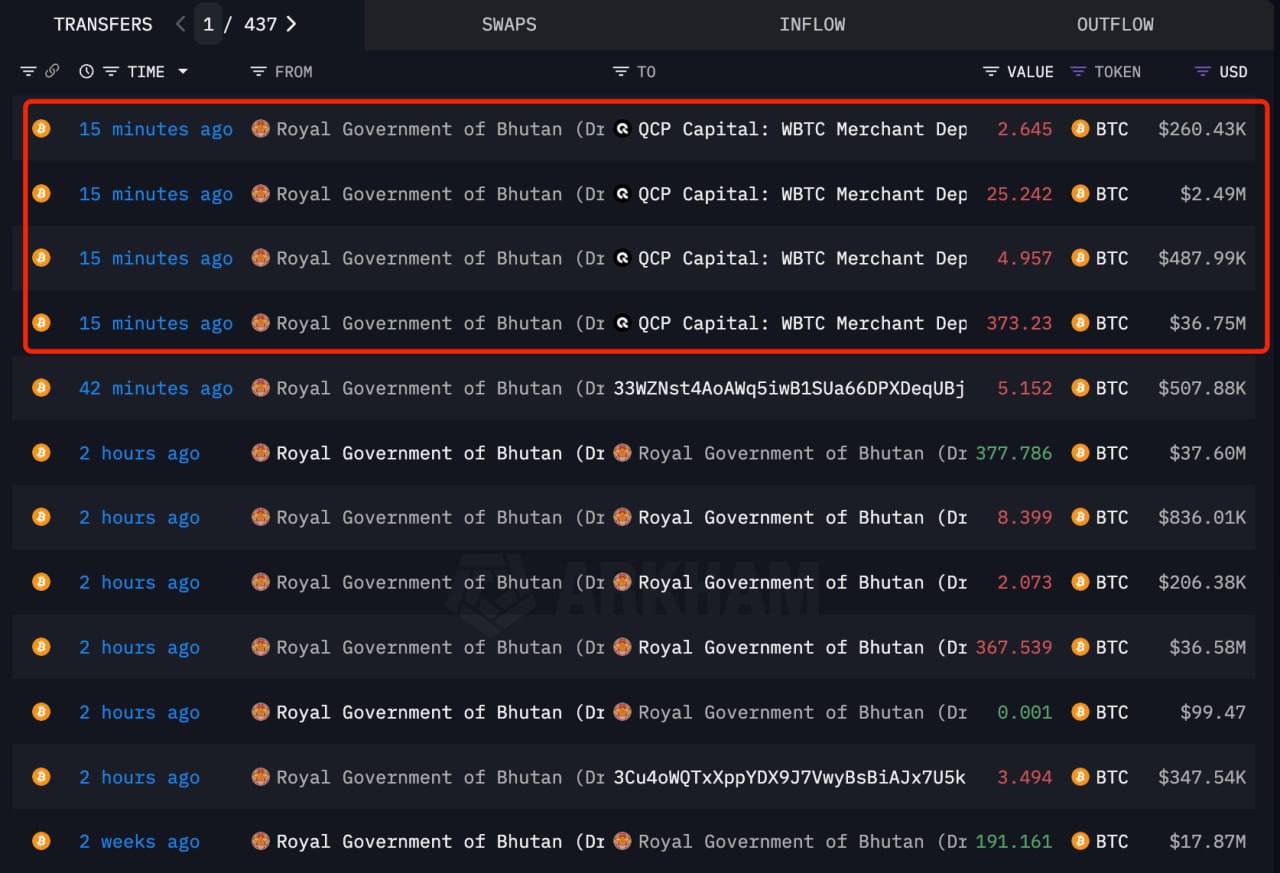The width and height of the screenshot is (1280, 873).
Task: Open Bhutan sender on 4.957 BTC row
Action: pos(441,258)
